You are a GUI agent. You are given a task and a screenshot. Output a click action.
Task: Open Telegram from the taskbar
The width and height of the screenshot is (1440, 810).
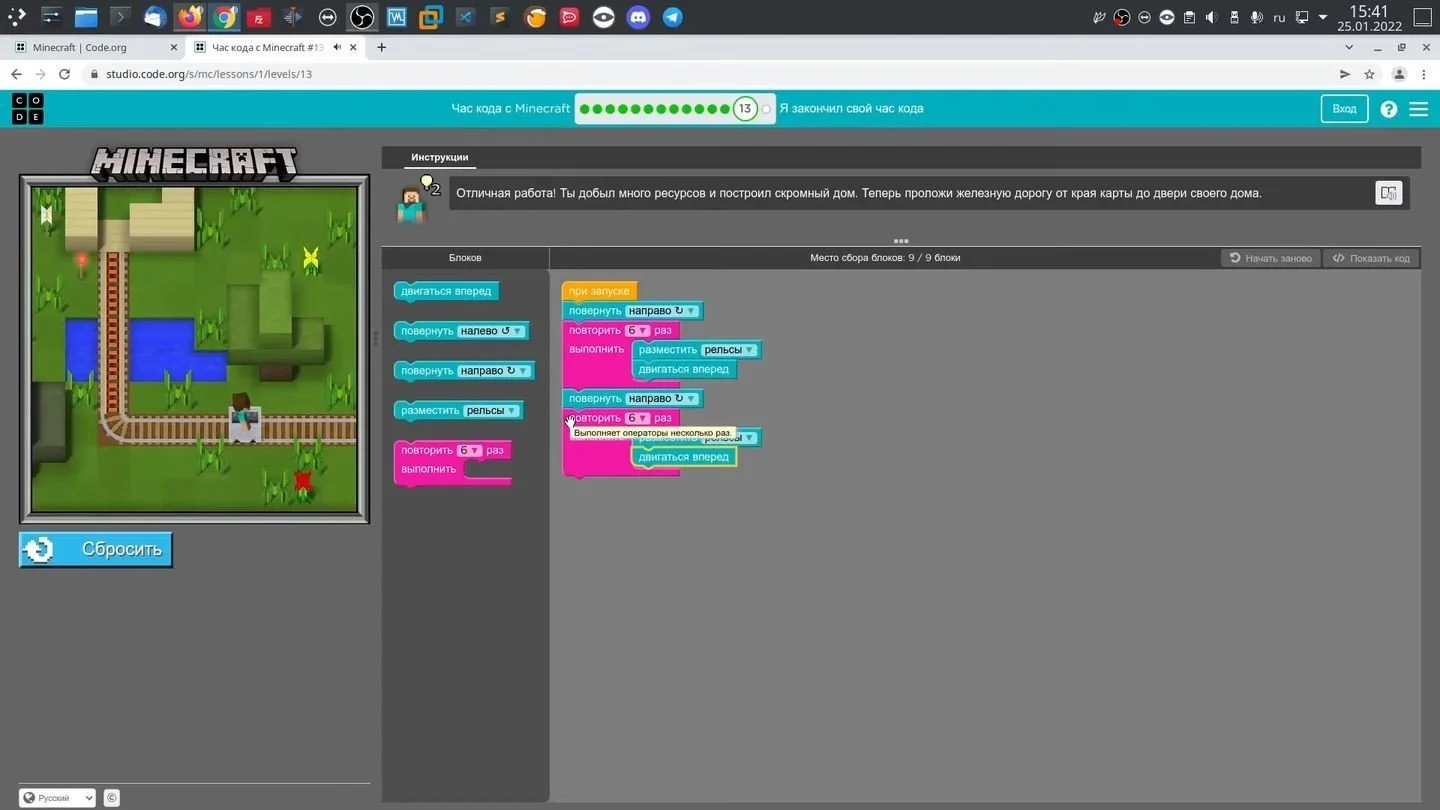click(x=673, y=17)
